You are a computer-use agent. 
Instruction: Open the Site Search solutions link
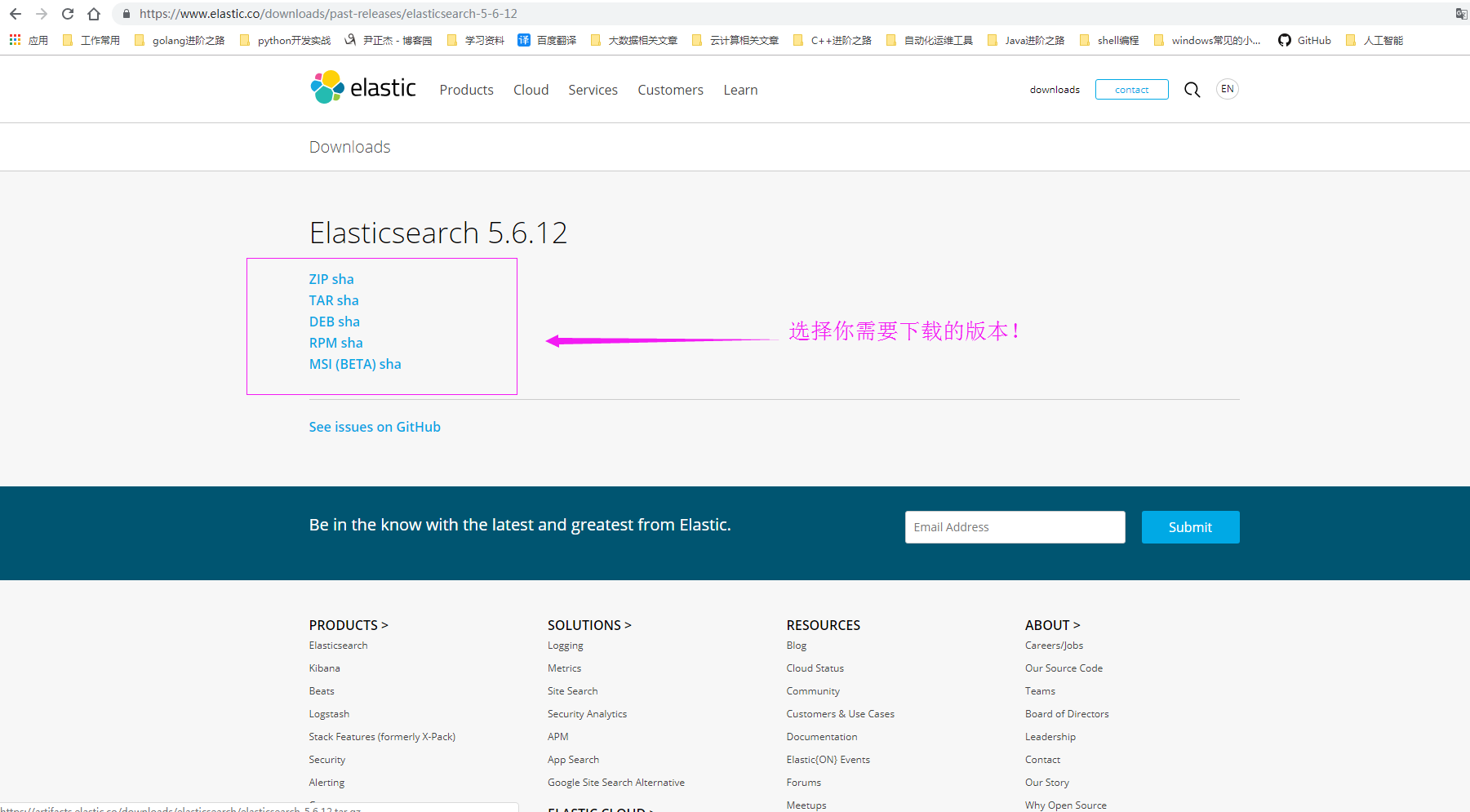tap(572, 691)
